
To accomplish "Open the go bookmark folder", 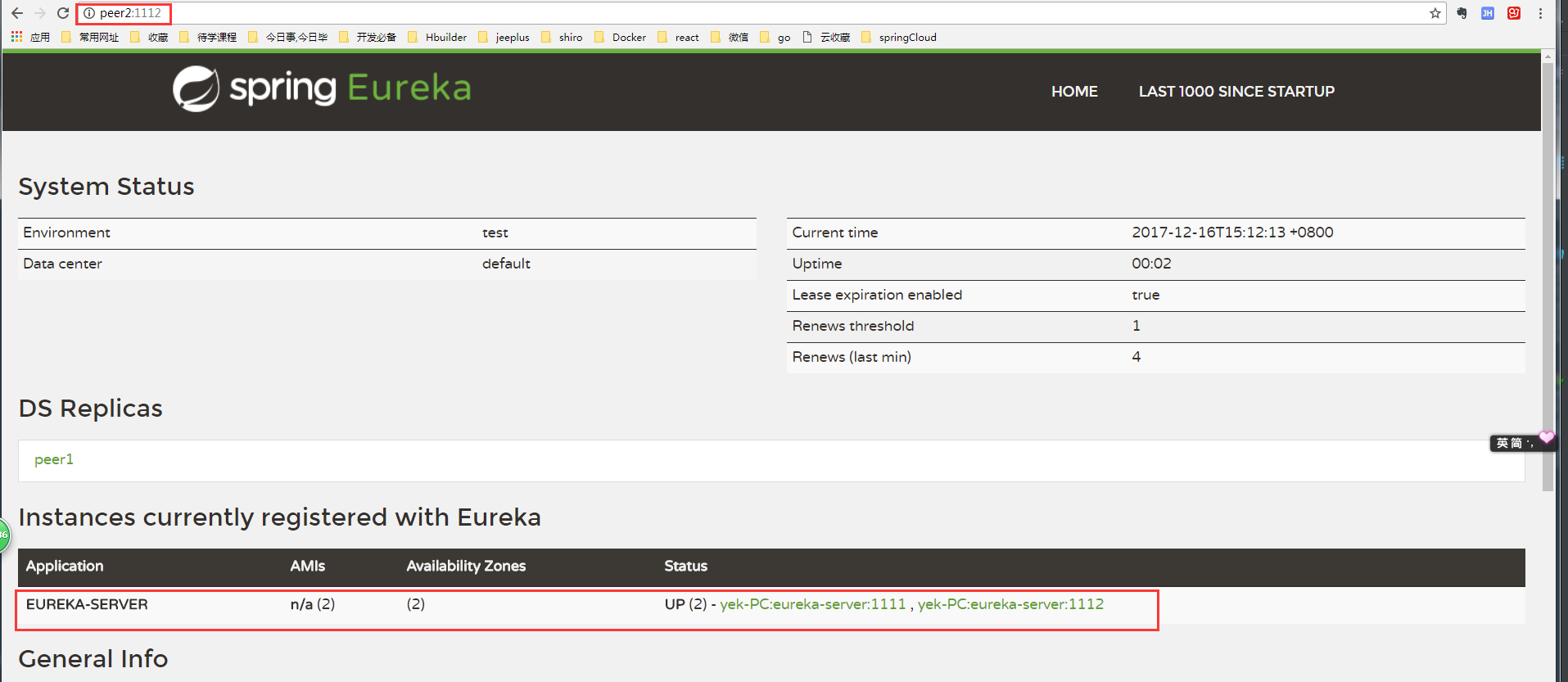I will [x=775, y=37].
